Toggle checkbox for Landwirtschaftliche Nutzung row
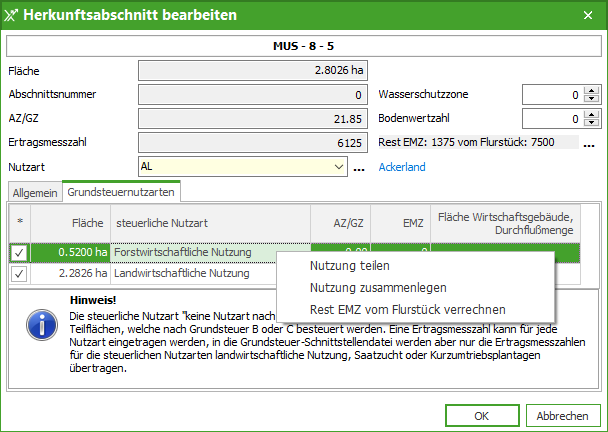Image resolution: width=608 pixels, height=432 pixels. click(19, 274)
